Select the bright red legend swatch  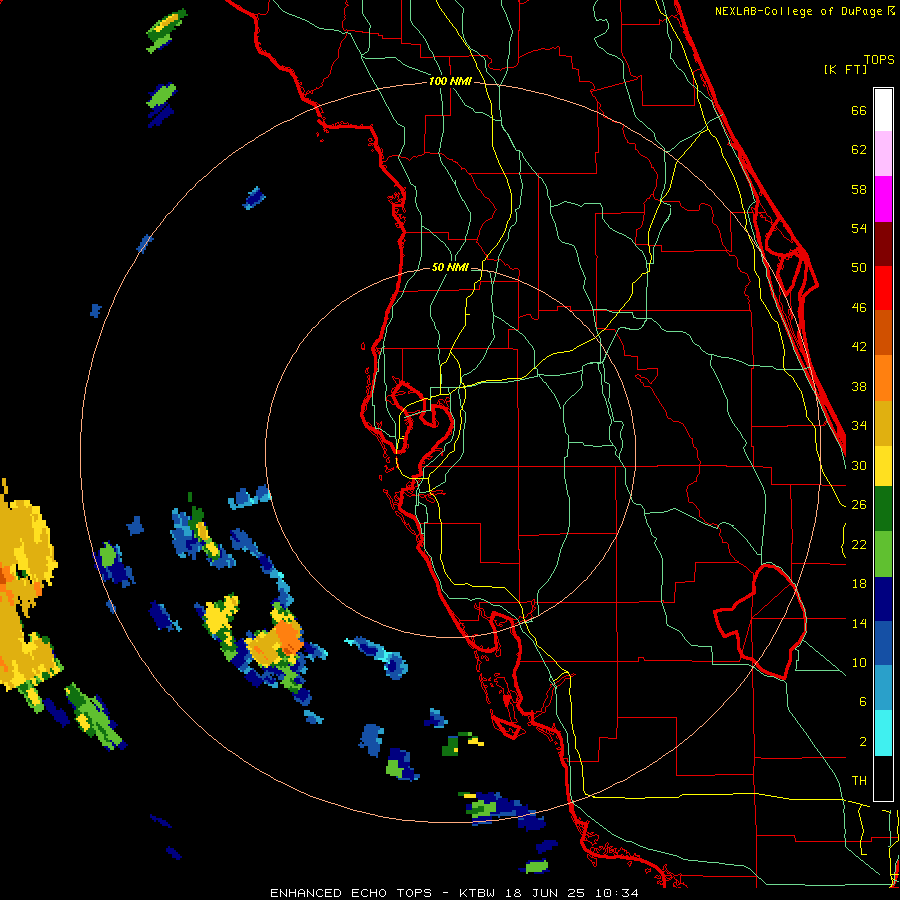point(883,288)
